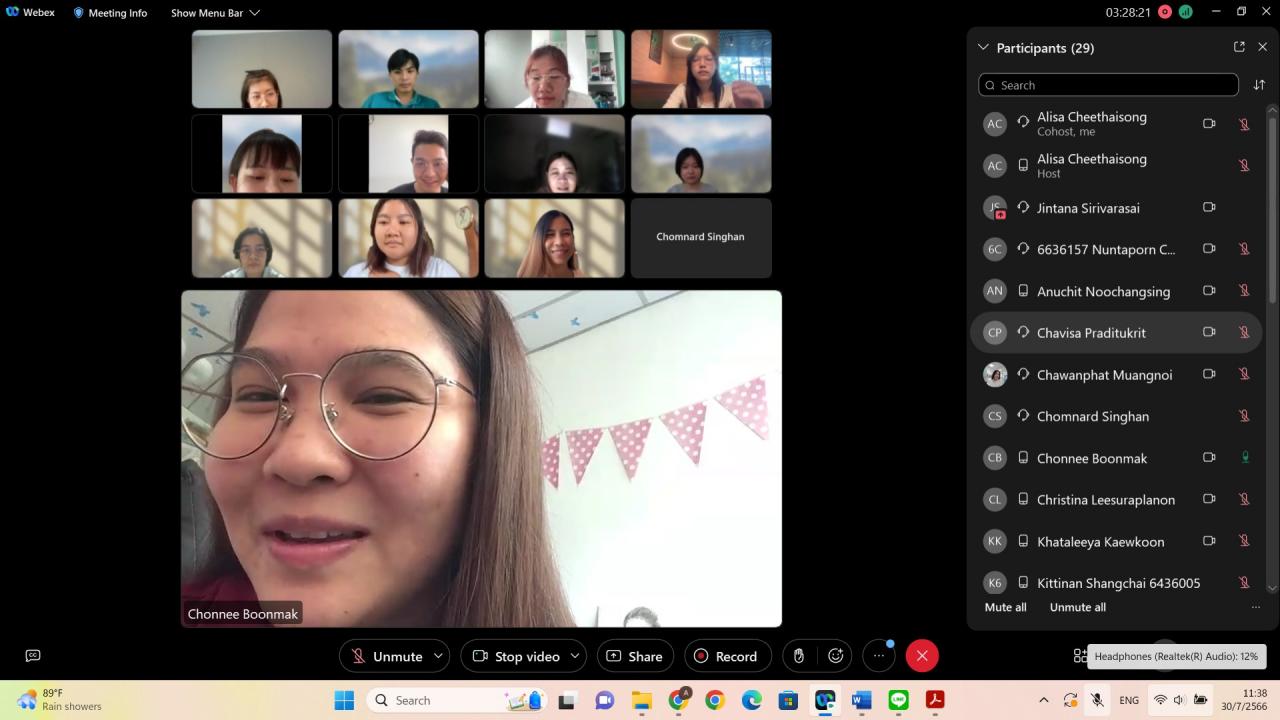
Task: Pop out the Participants panel
Action: [x=1239, y=47]
